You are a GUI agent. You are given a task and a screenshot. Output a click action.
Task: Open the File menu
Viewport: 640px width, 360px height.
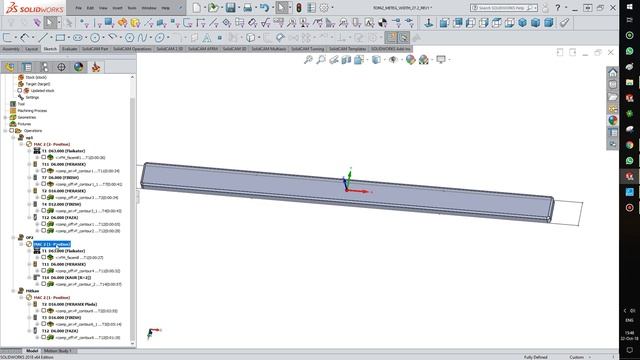click(78, 8)
